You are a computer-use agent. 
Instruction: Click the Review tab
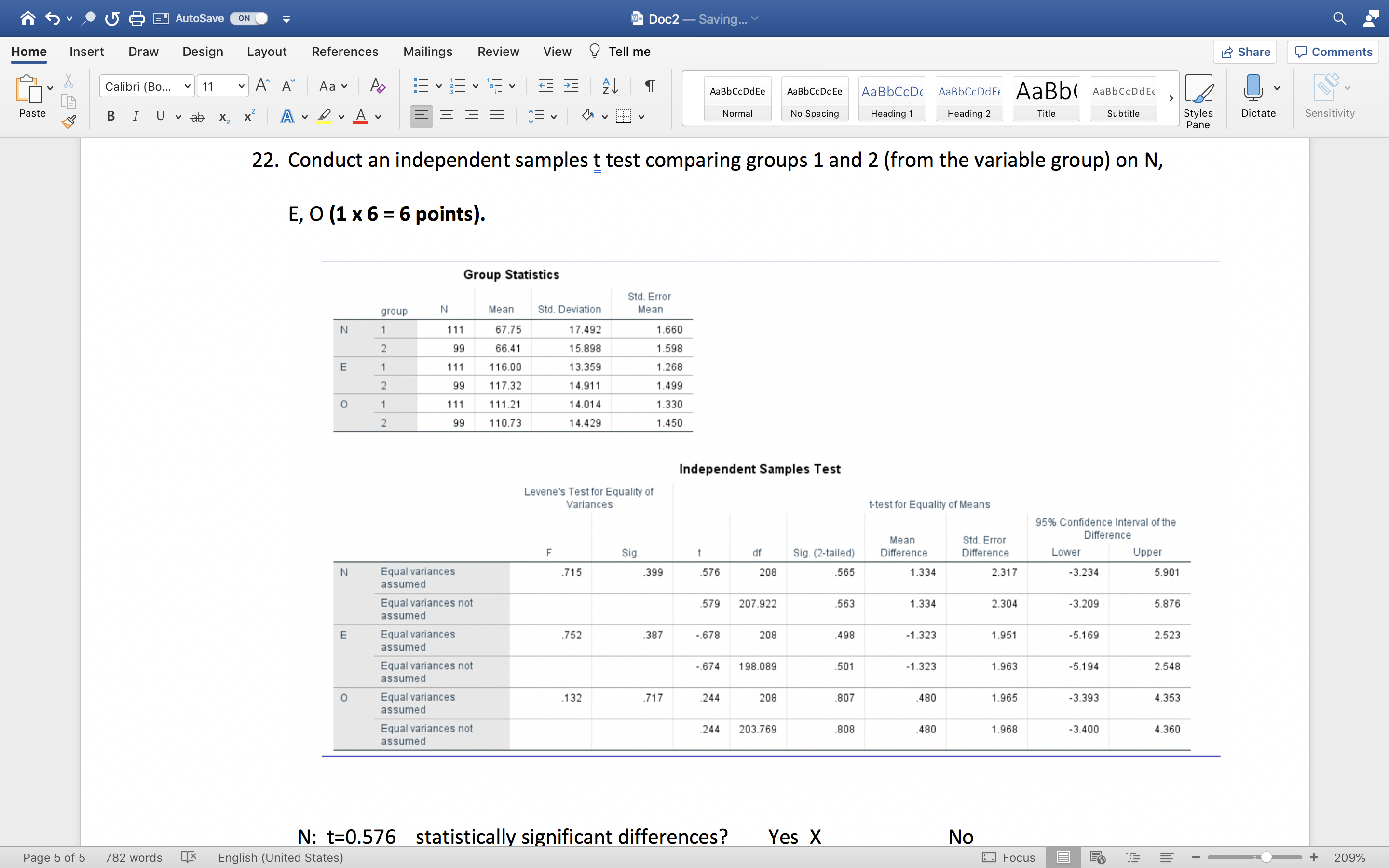click(499, 51)
